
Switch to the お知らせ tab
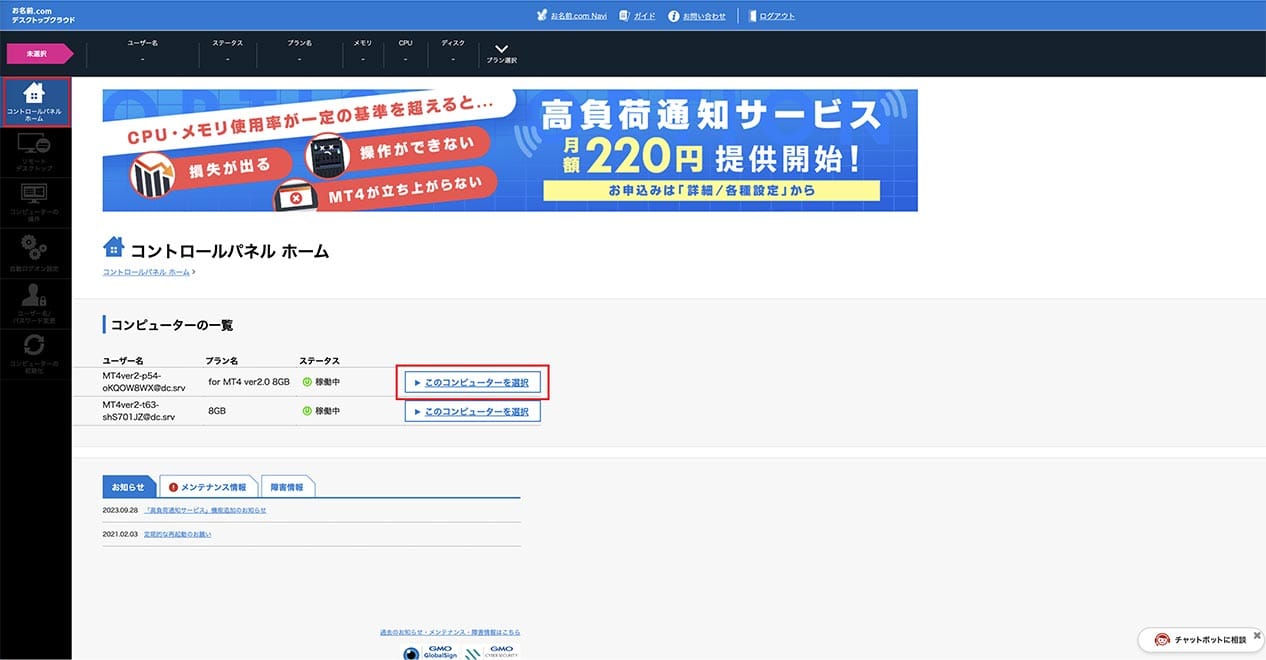coord(129,487)
